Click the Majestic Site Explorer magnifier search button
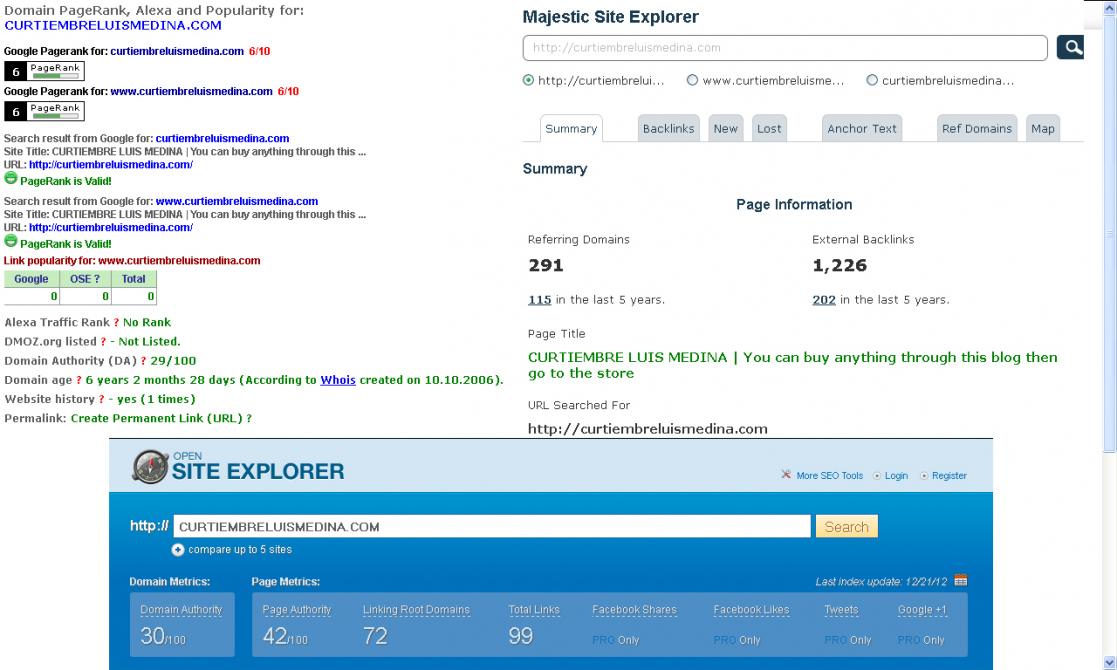 1070,48
